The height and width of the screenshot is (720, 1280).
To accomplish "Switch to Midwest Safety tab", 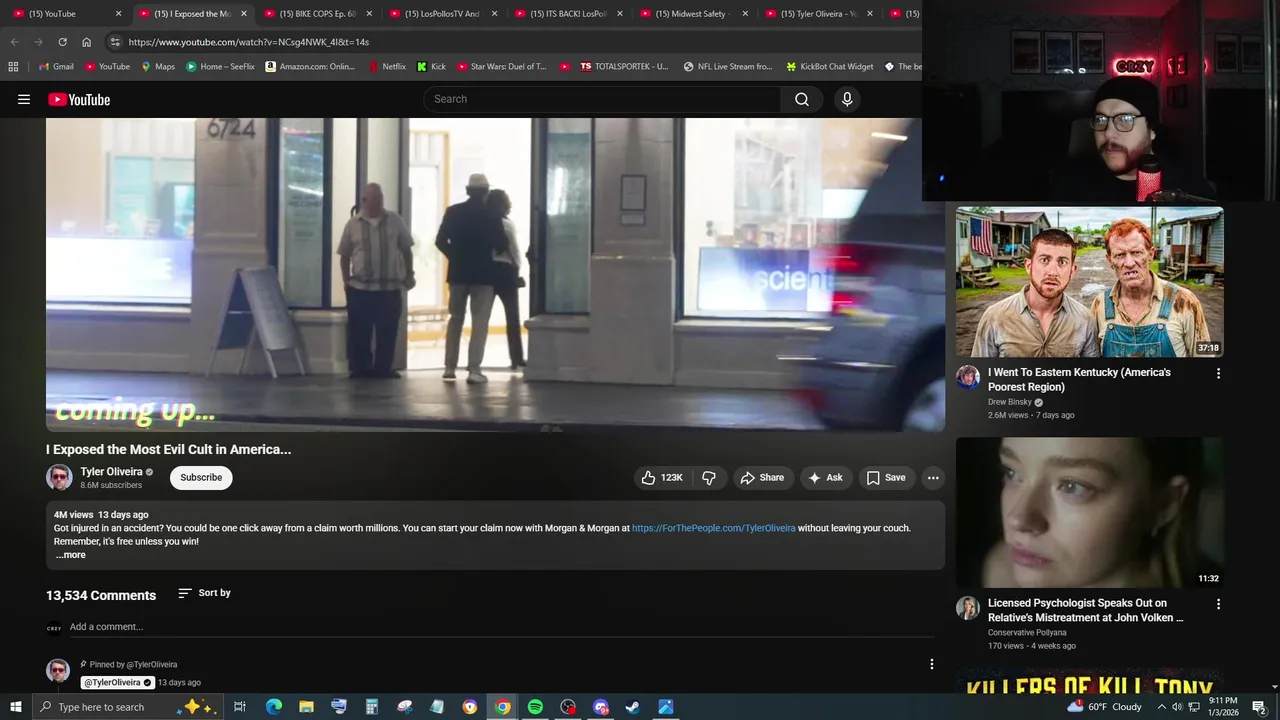I will click(x=692, y=14).
